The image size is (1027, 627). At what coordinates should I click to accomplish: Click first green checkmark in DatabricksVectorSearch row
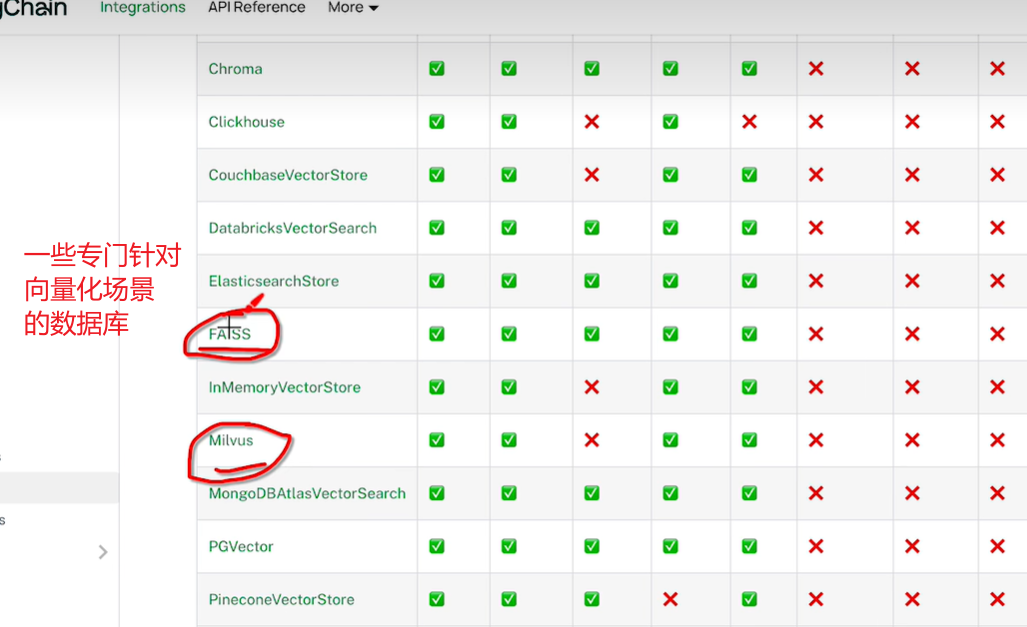coord(437,228)
